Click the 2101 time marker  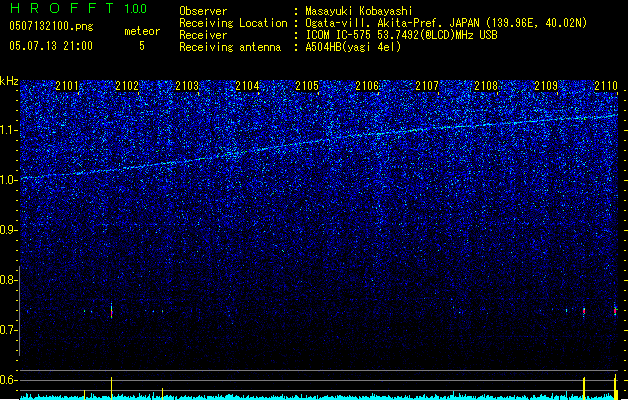pos(67,86)
